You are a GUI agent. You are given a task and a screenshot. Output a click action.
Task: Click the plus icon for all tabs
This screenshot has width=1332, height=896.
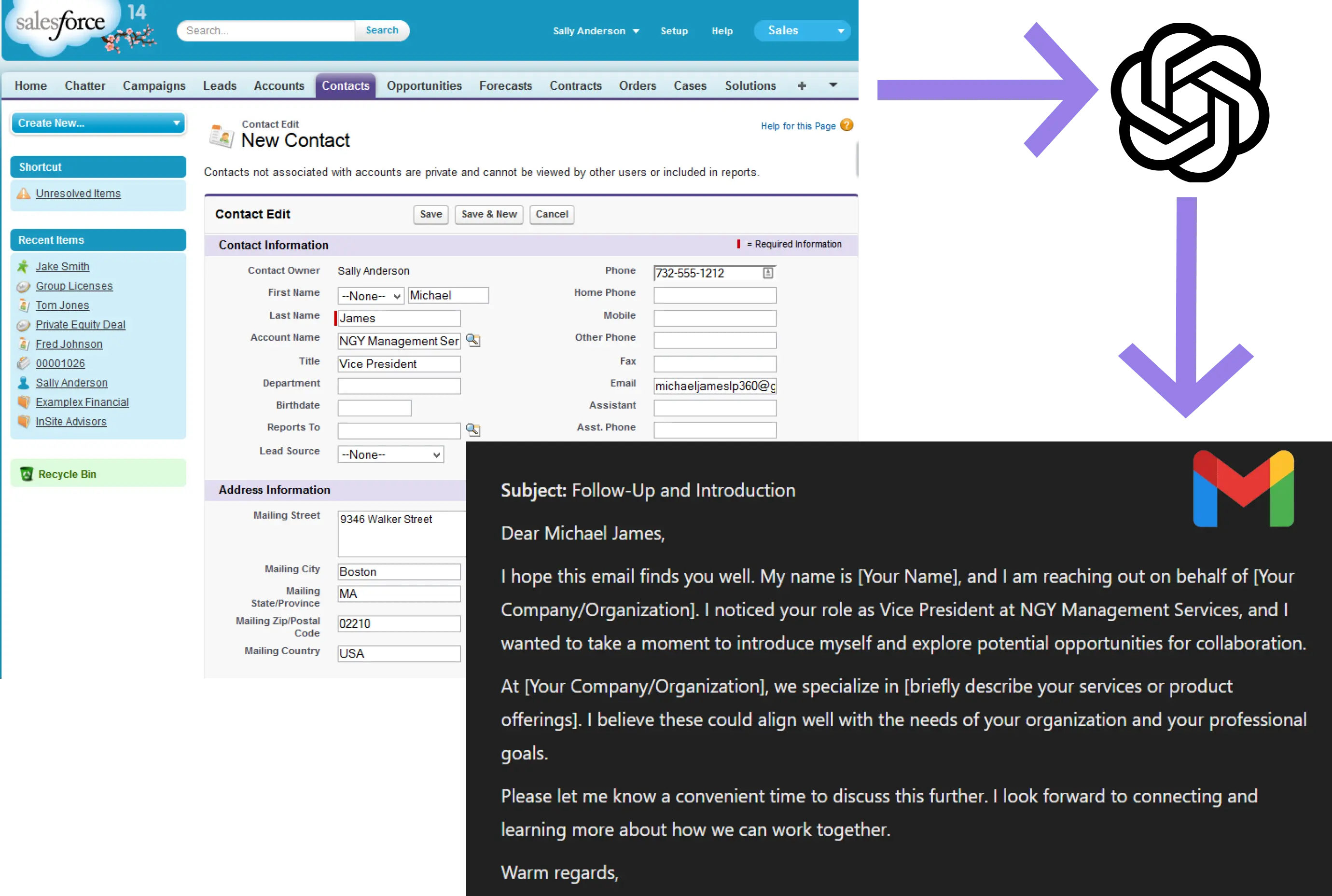(x=802, y=86)
